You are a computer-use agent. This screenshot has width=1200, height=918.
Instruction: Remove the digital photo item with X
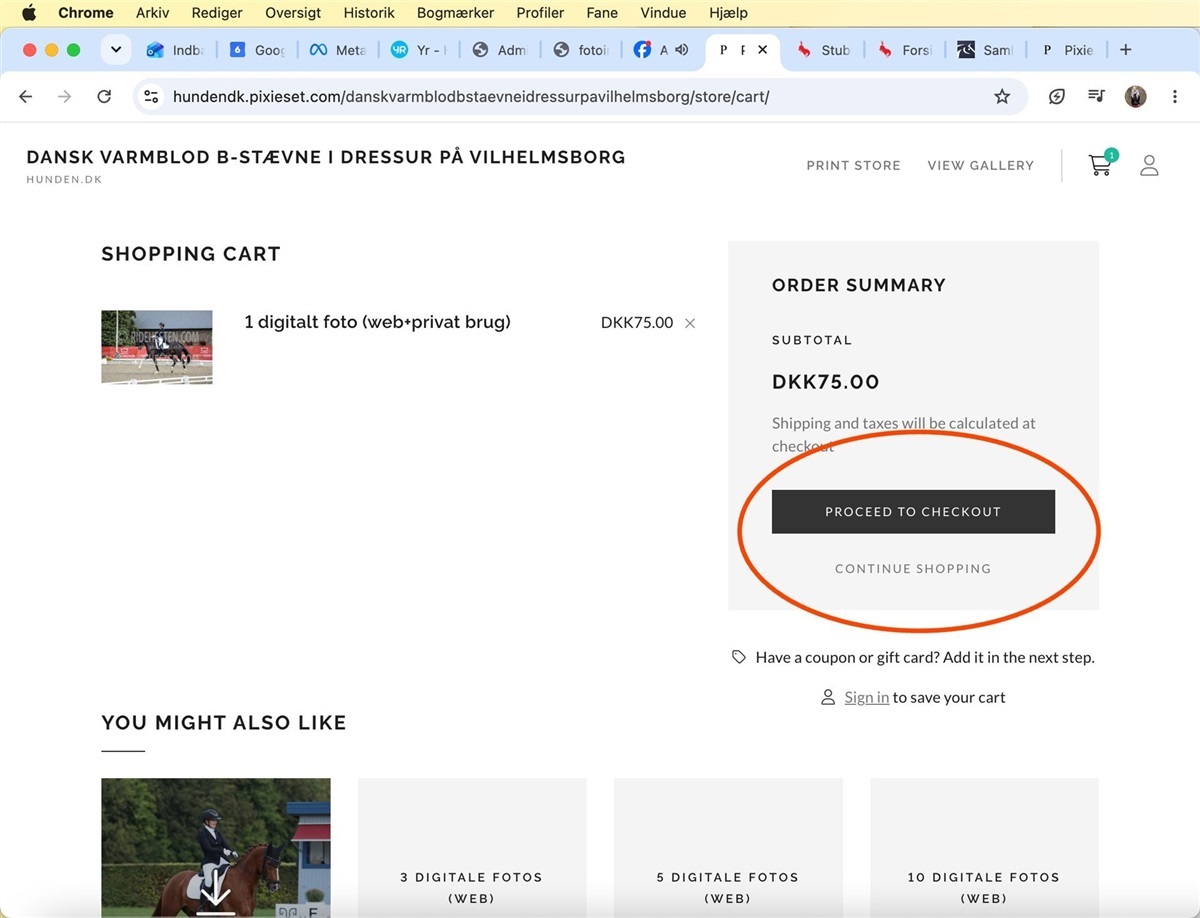(690, 323)
